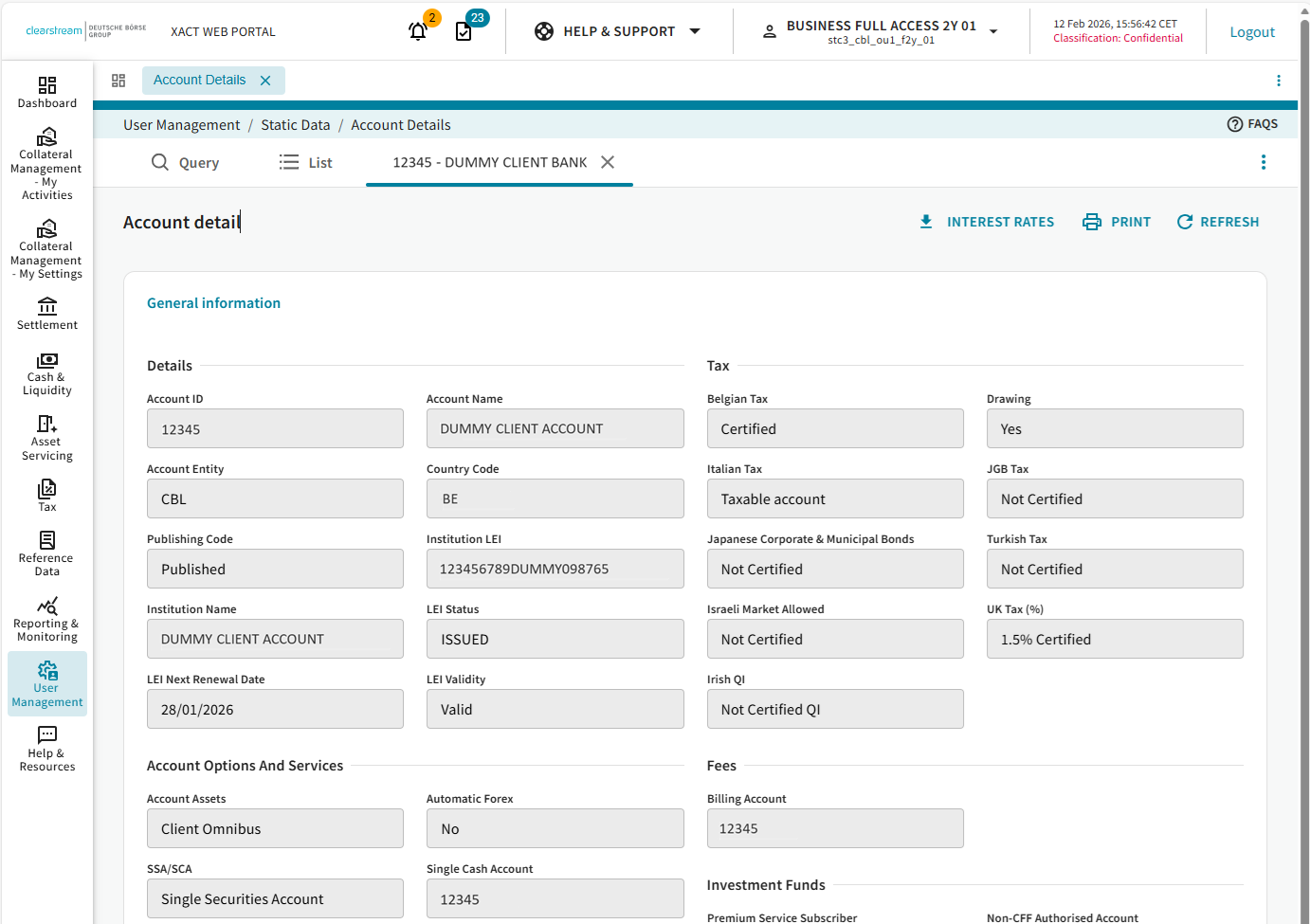The image size is (1310, 924).
Task: Open the tasks clipboard icon with badge 23
Action: tap(464, 31)
